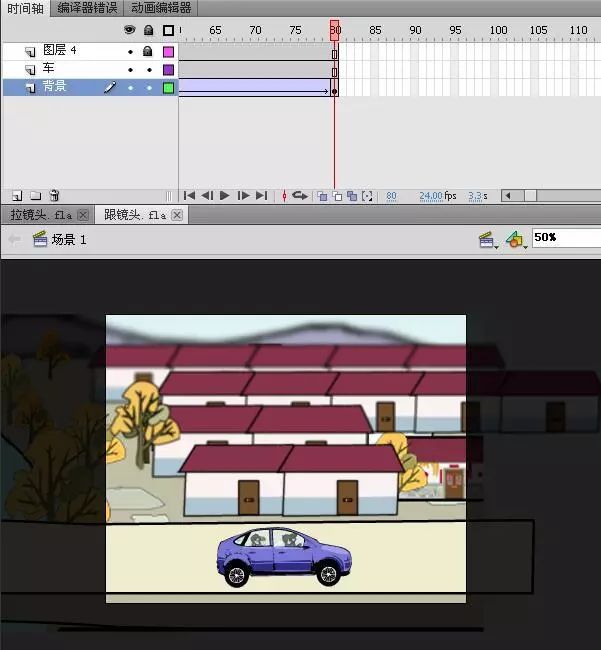Toggle the loop playback icon
Image resolution: width=601 pixels, height=650 pixels.
[x=300, y=195]
